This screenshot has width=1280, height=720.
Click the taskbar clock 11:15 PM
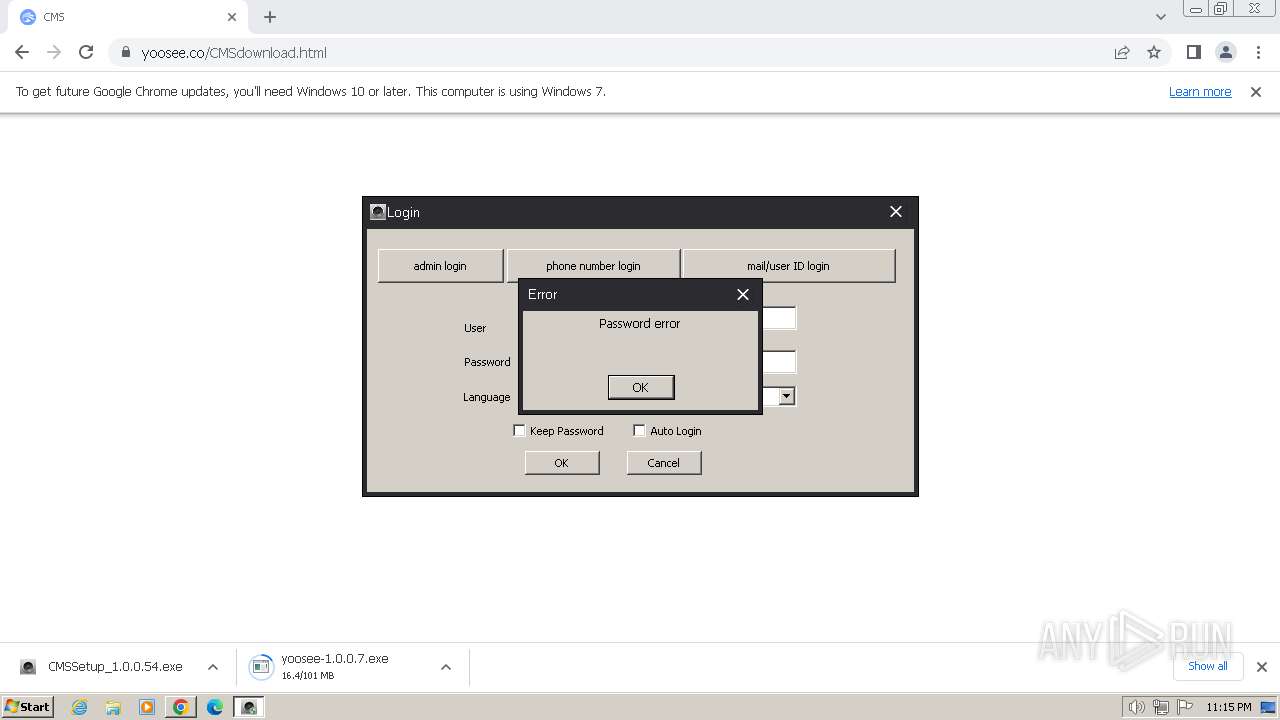[1228, 707]
